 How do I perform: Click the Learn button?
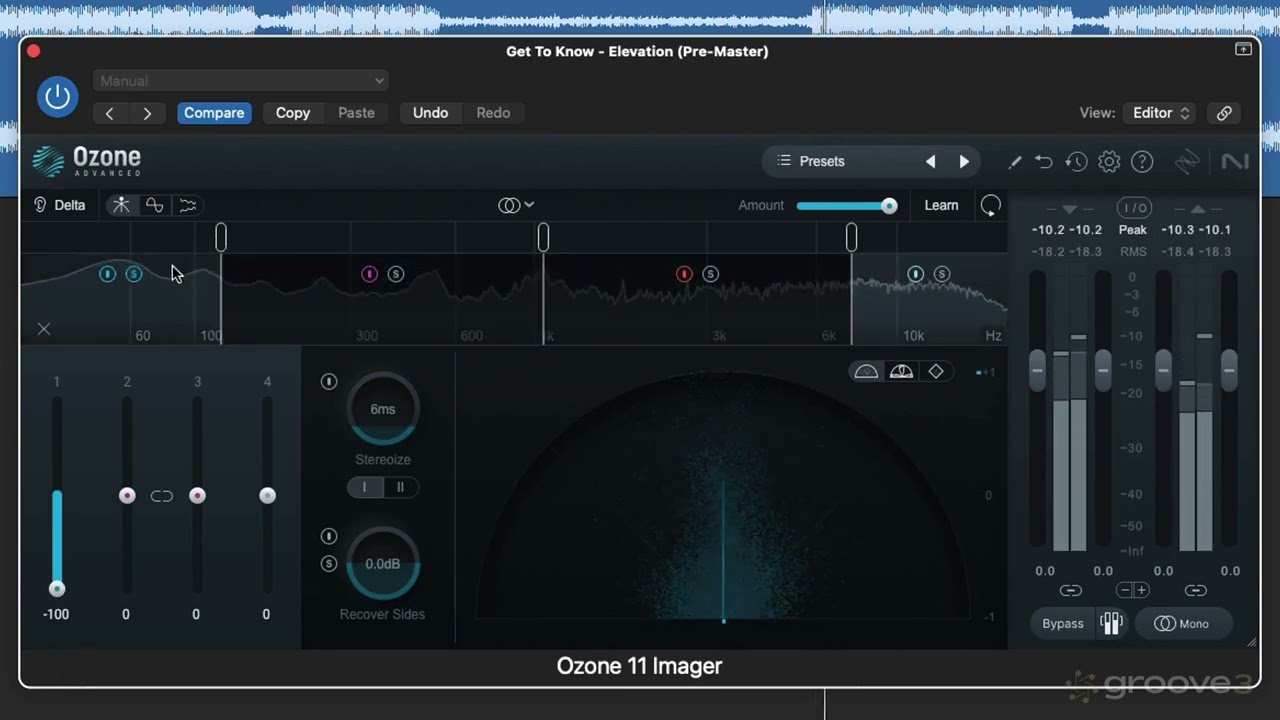coord(941,205)
